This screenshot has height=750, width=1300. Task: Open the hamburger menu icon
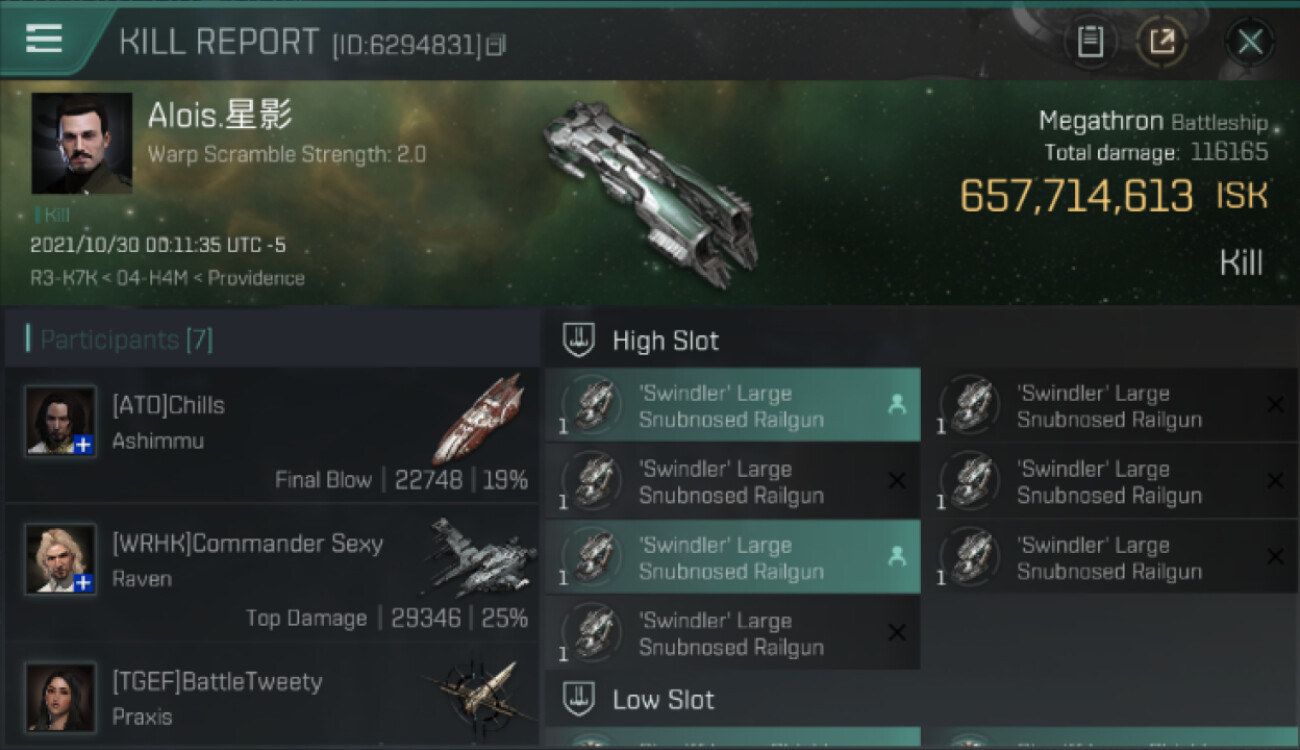pyautogui.click(x=44, y=38)
